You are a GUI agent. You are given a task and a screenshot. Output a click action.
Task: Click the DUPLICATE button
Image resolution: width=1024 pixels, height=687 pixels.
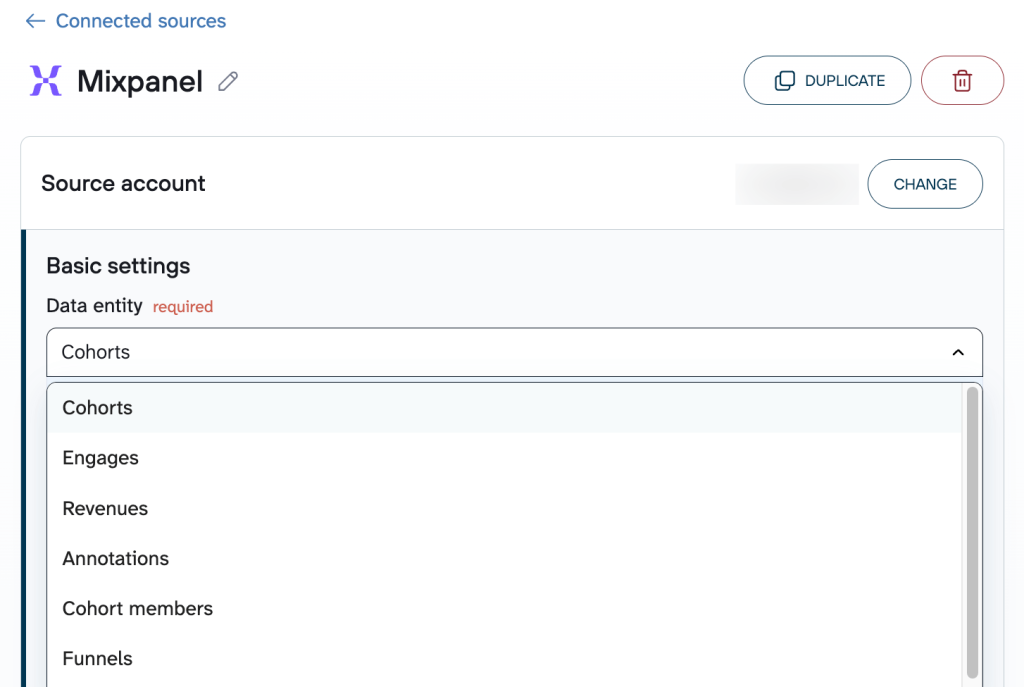pos(827,80)
